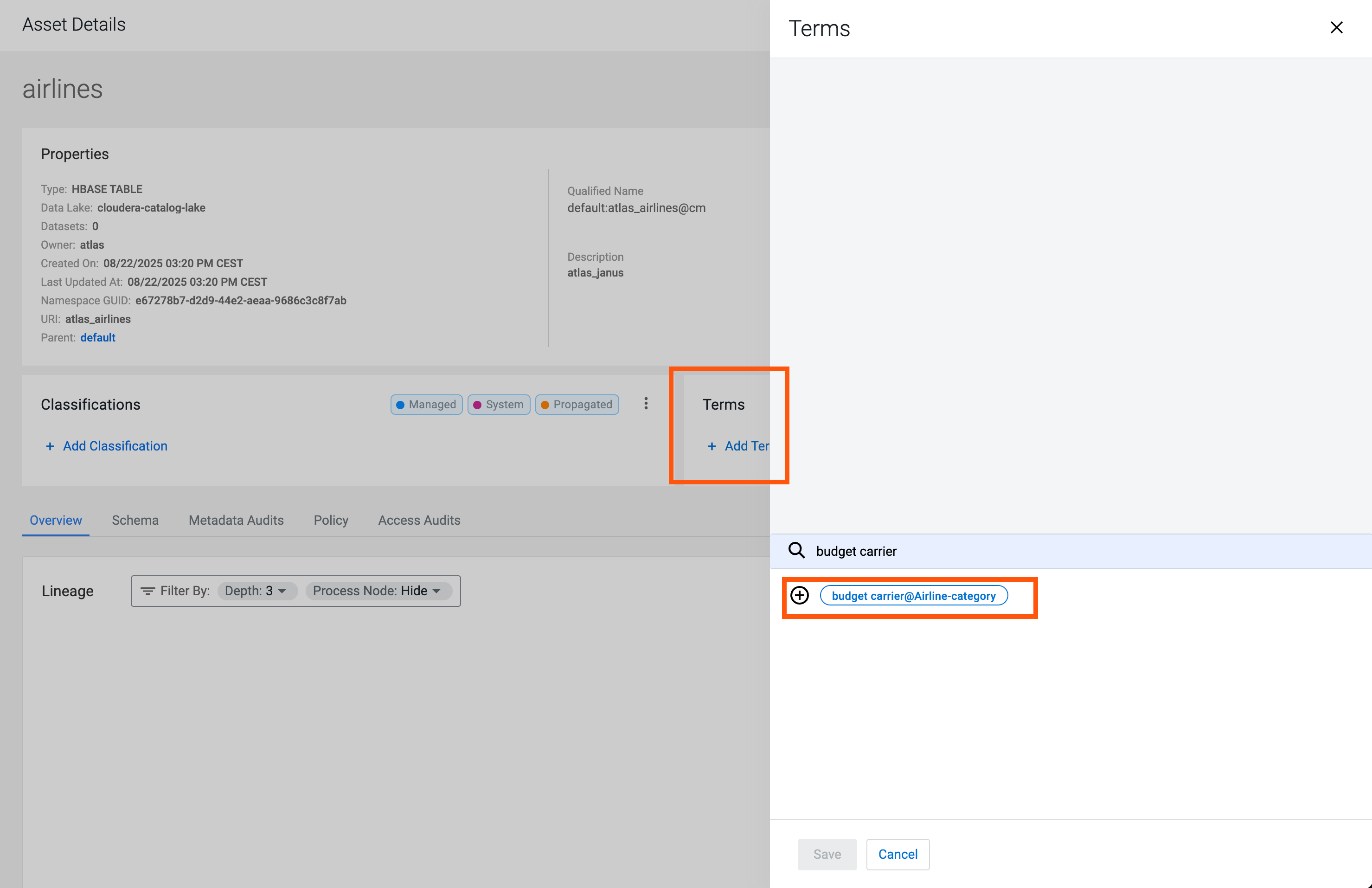The image size is (1372, 888).
Task: Toggle the Managed classification filter
Action: 427,404
